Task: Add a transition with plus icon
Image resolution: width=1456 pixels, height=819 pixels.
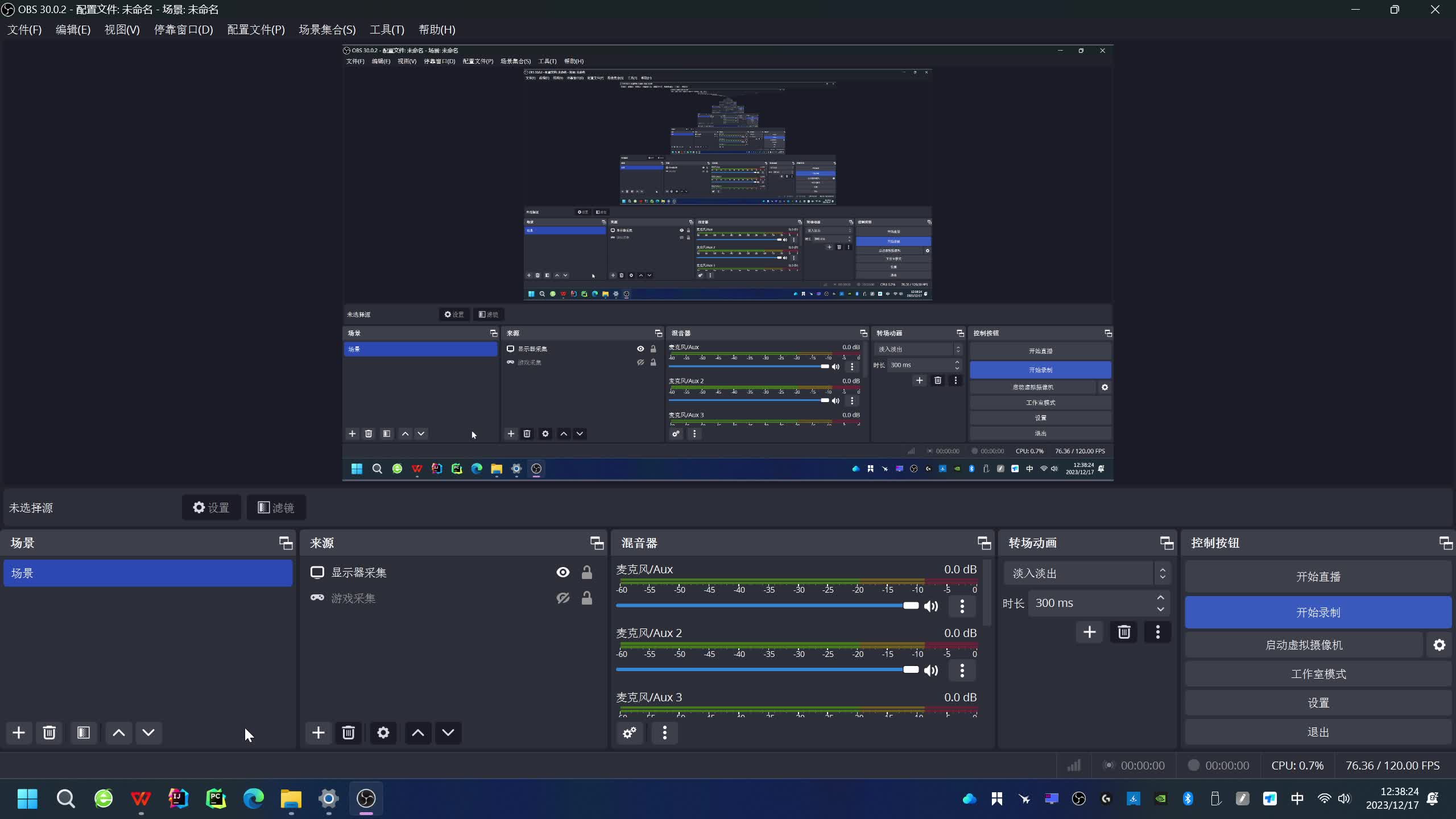Action: [1089, 632]
